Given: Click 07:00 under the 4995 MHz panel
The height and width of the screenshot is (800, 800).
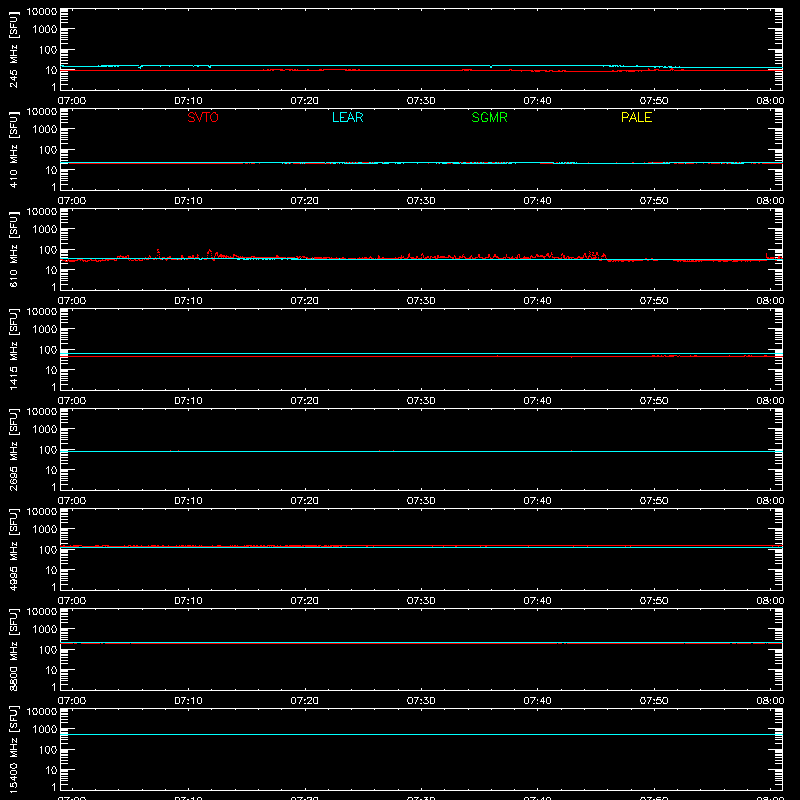Looking at the screenshot, I should point(72,601).
